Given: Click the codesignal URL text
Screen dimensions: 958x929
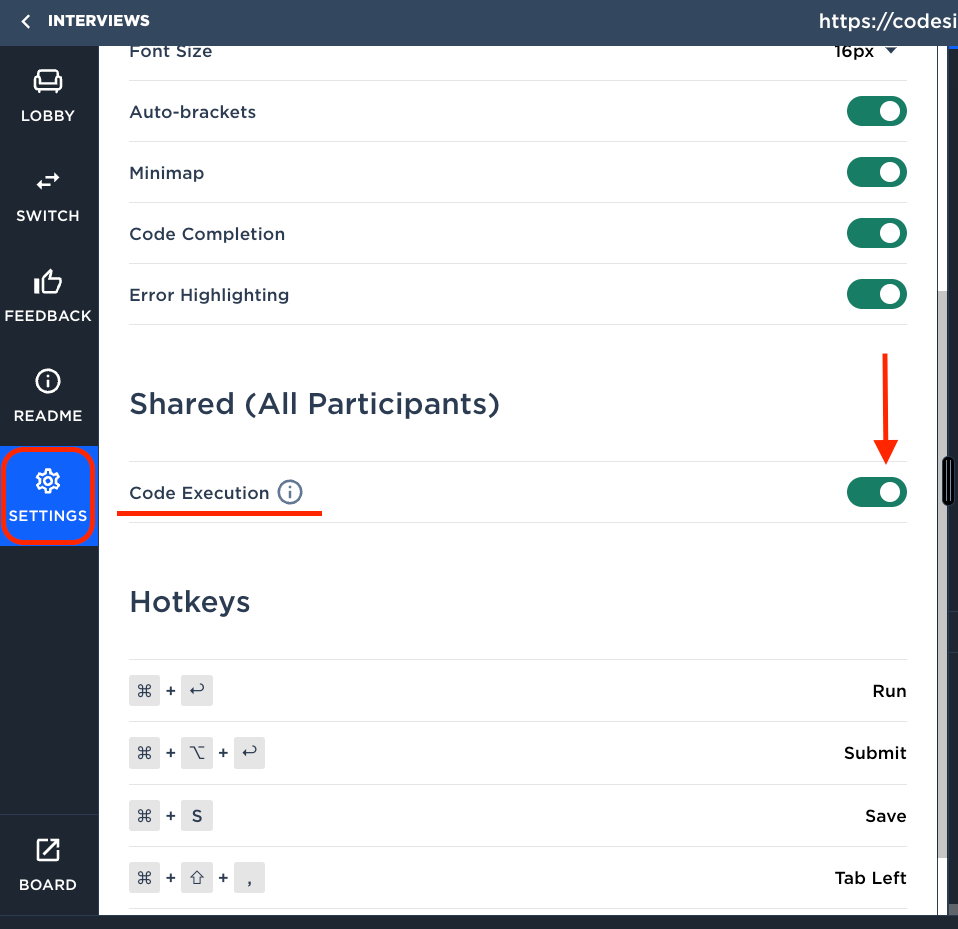Looking at the screenshot, I should [x=888, y=21].
